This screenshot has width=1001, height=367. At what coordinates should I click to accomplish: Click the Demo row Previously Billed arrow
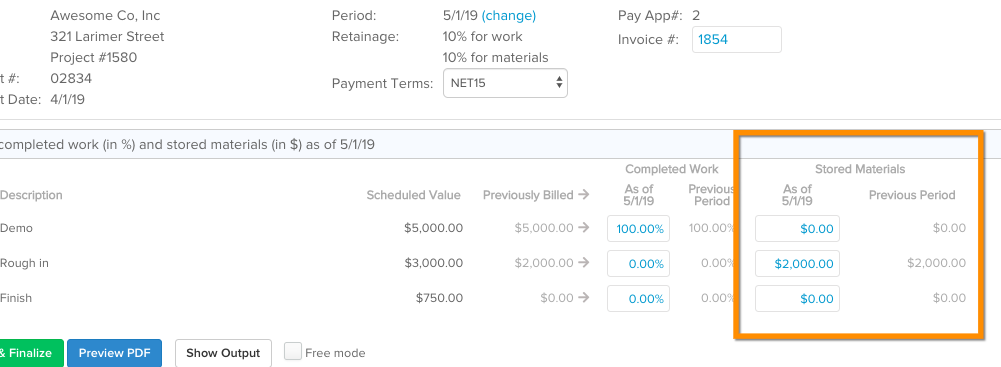click(583, 228)
